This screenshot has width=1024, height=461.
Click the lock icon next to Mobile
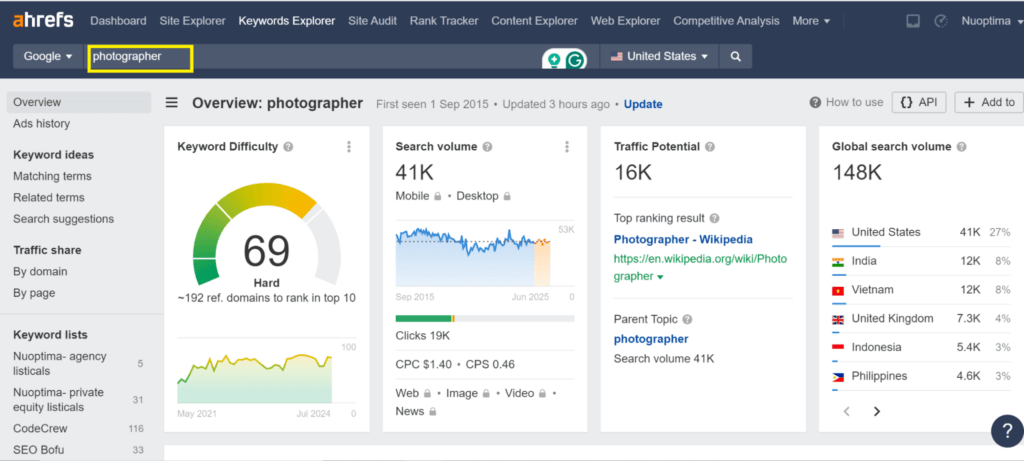(x=438, y=196)
